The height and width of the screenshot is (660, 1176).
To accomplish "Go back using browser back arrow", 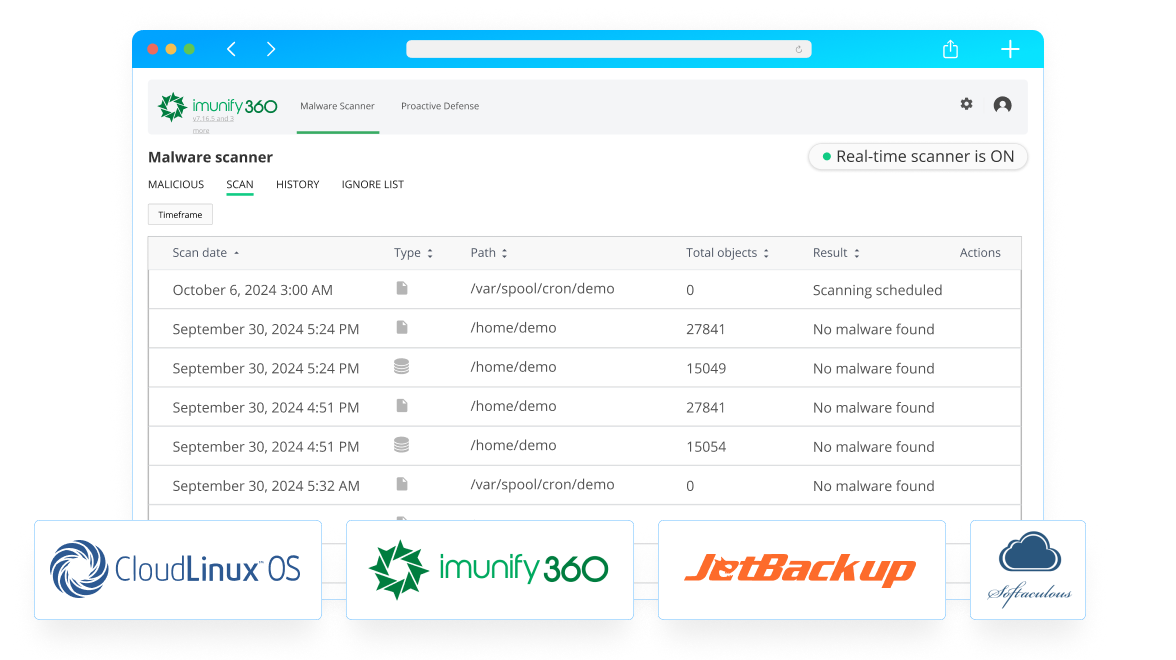I will [x=231, y=49].
